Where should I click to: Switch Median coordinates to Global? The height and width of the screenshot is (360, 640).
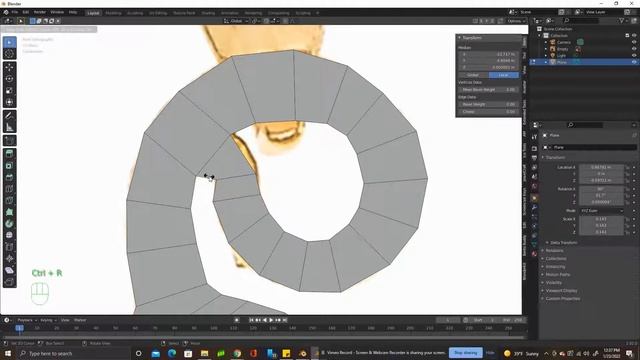tap(473, 75)
